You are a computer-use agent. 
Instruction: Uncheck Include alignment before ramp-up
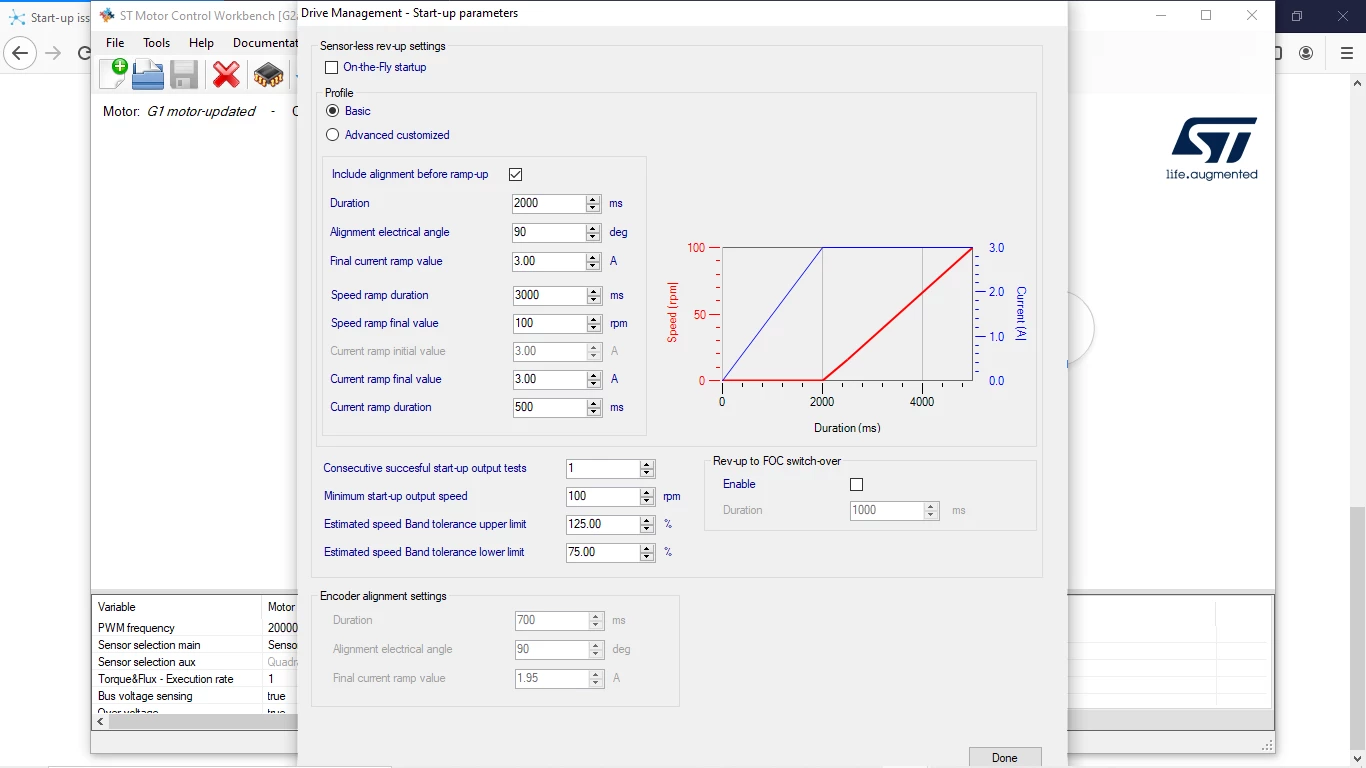point(516,174)
